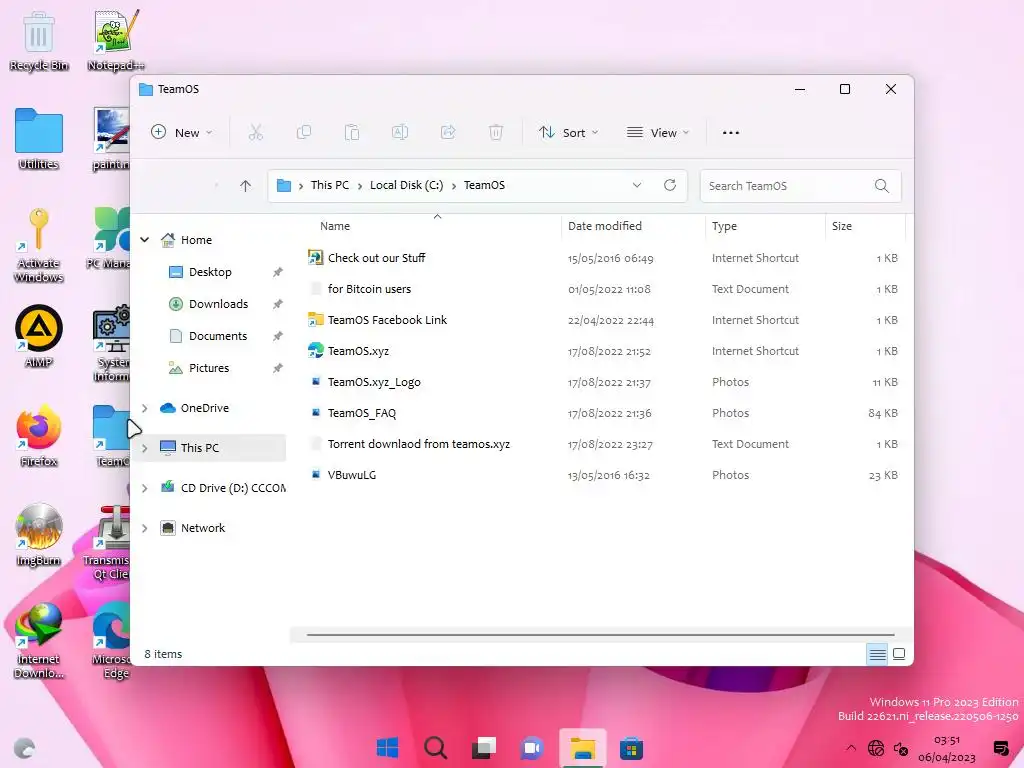Launch ImgBurn from desktop

39,535
